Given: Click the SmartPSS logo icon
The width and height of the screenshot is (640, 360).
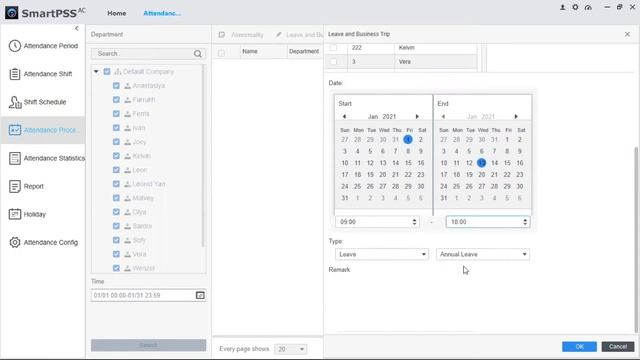Looking at the screenshot, I should point(11,13).
